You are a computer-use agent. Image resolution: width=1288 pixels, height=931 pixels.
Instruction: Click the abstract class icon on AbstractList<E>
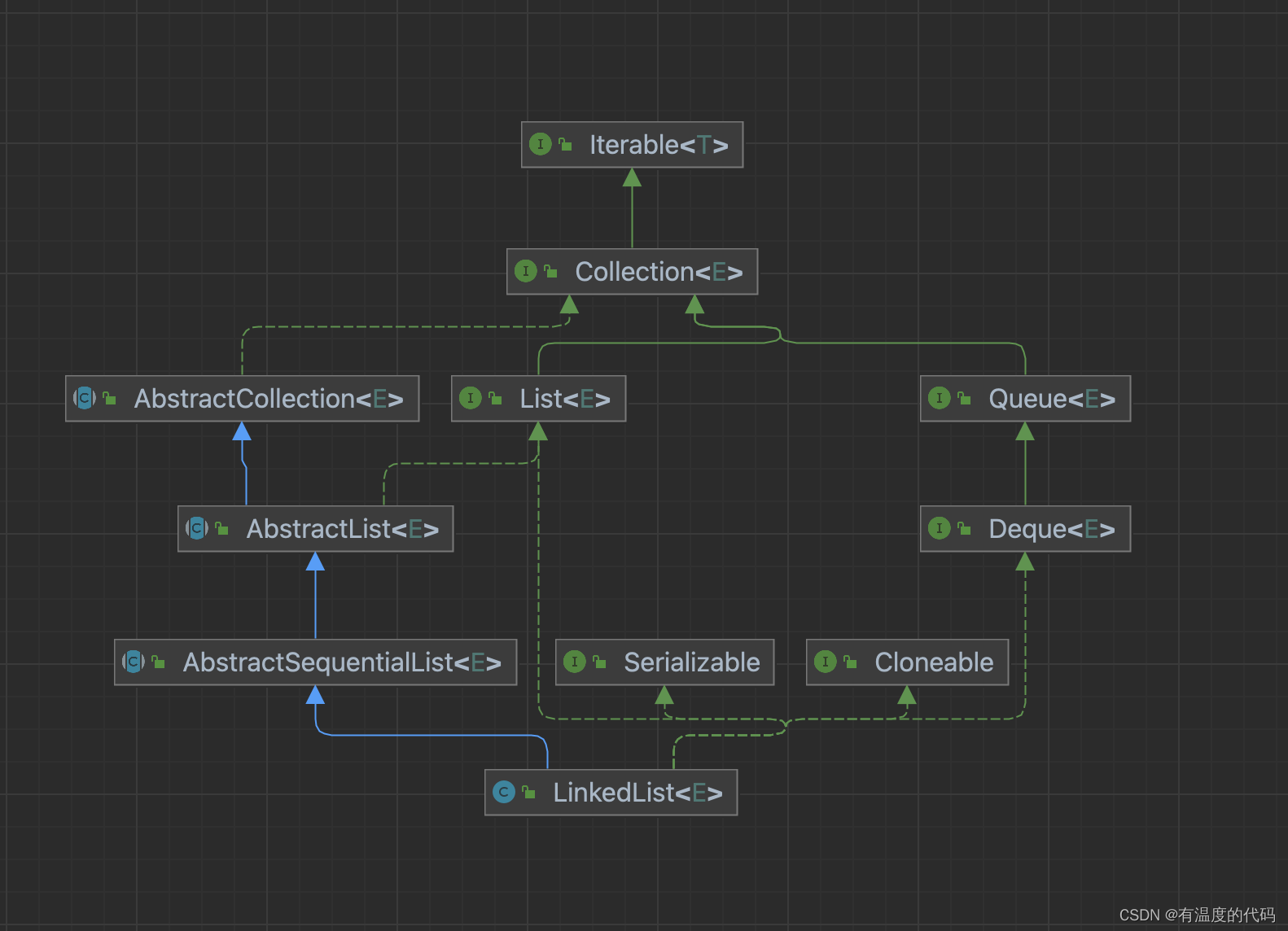(x=197, y=528)
